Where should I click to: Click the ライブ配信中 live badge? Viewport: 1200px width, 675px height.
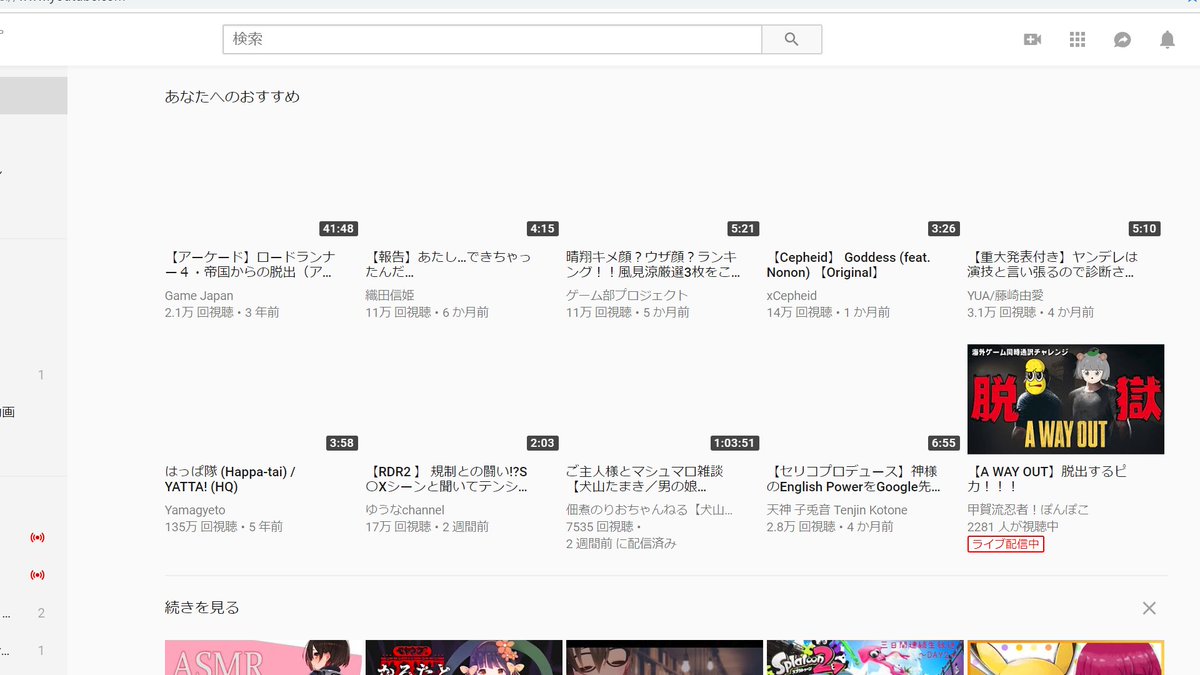(1005, 544)
